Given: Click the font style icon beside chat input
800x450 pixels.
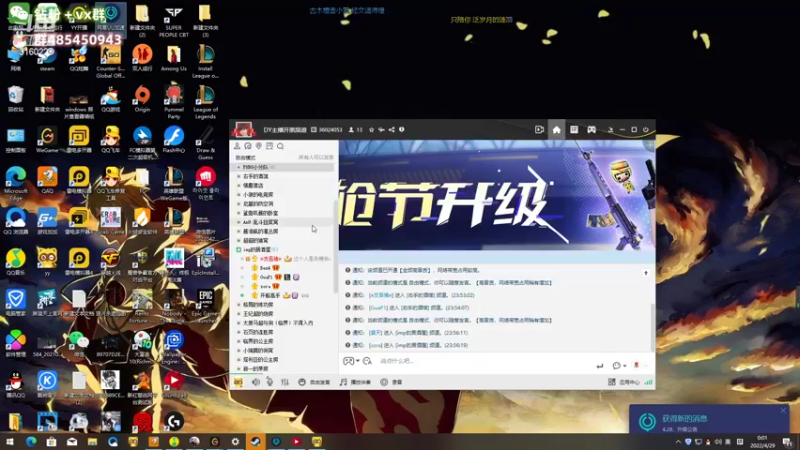Looking at the screenshot, I should [367, 361].
